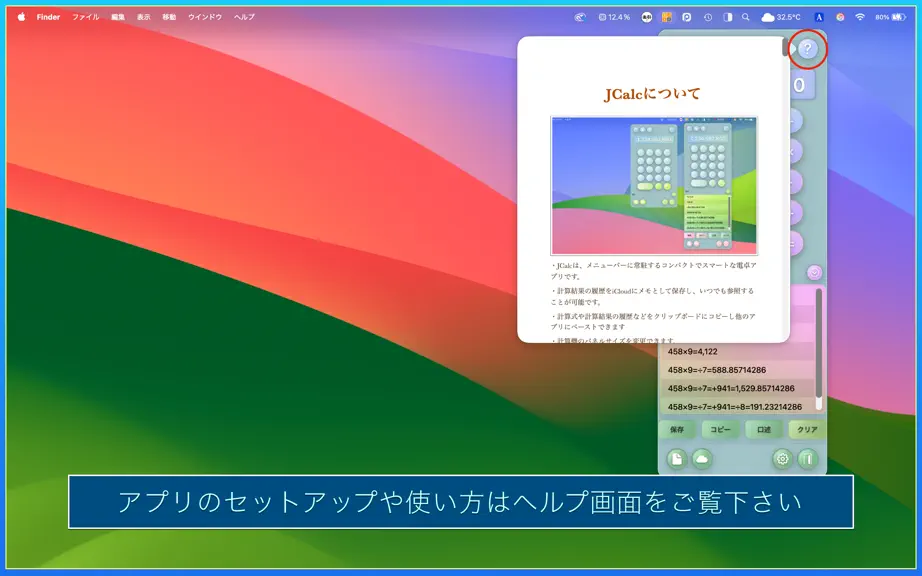The height and width of the screenshot is (576, 922).
Task: Open the 表示 menu
Action: (144, 17)
